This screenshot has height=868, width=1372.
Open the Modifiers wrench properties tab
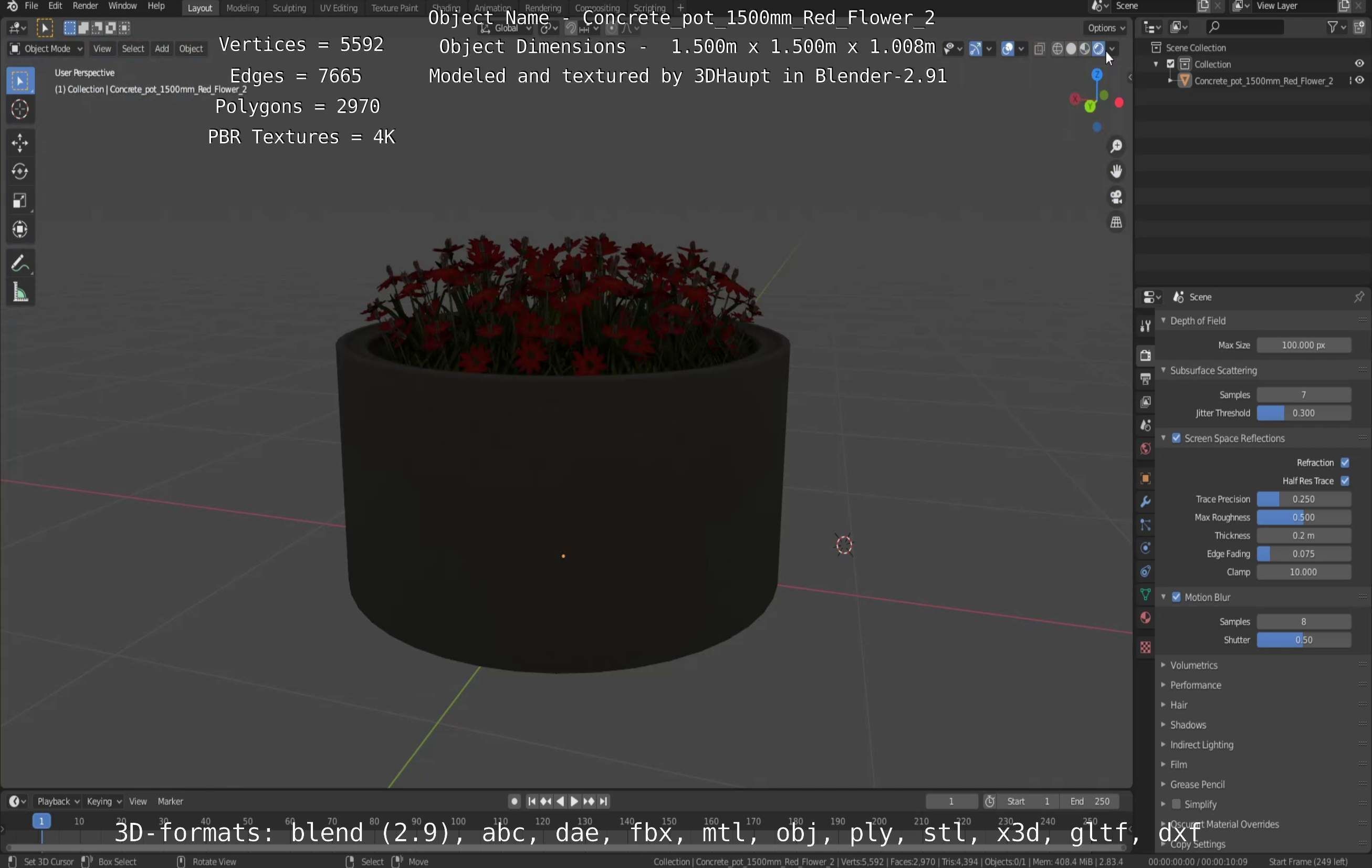coord(1145,502)
